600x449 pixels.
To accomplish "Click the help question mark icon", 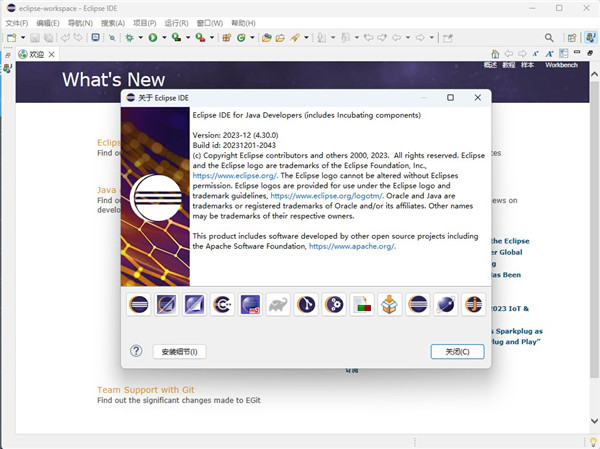I will click(136, 351).
